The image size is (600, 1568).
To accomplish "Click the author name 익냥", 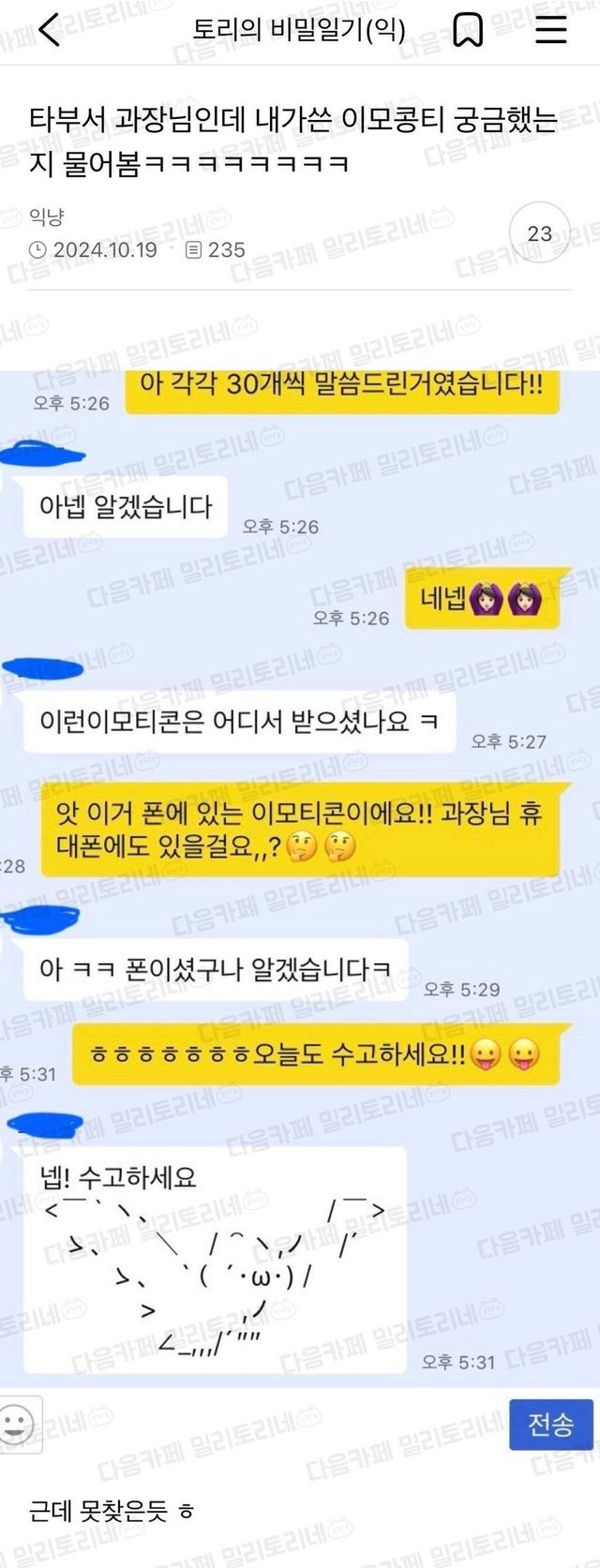I will (47, 217).
